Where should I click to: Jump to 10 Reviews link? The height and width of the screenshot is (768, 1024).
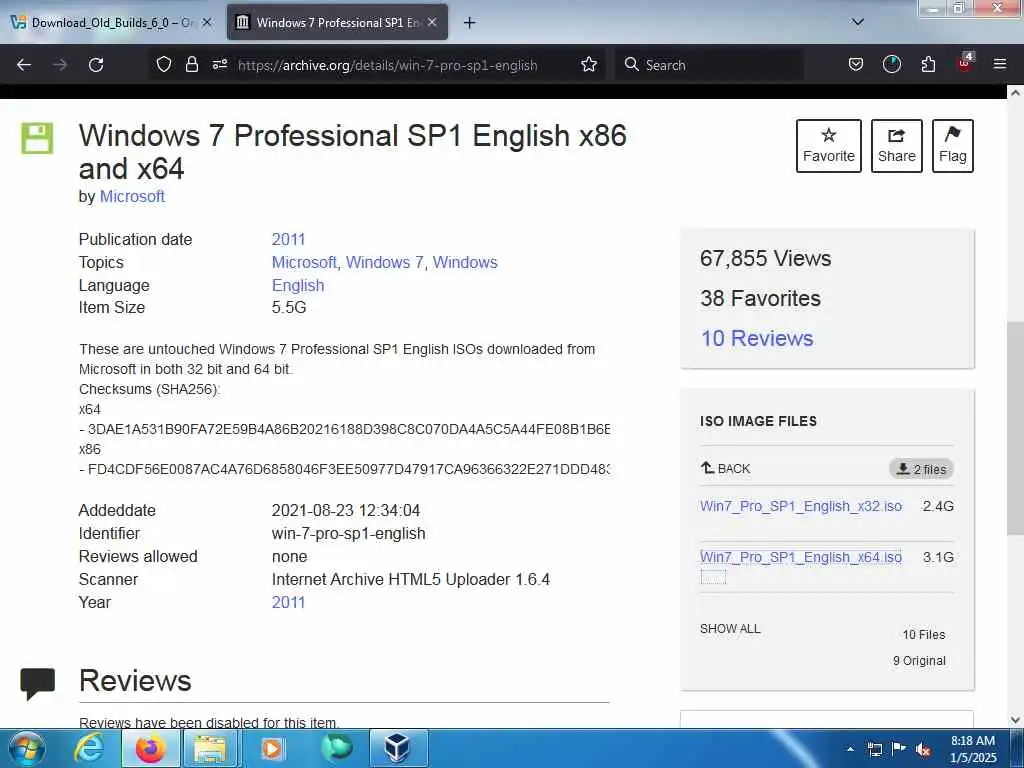(757, 338)
